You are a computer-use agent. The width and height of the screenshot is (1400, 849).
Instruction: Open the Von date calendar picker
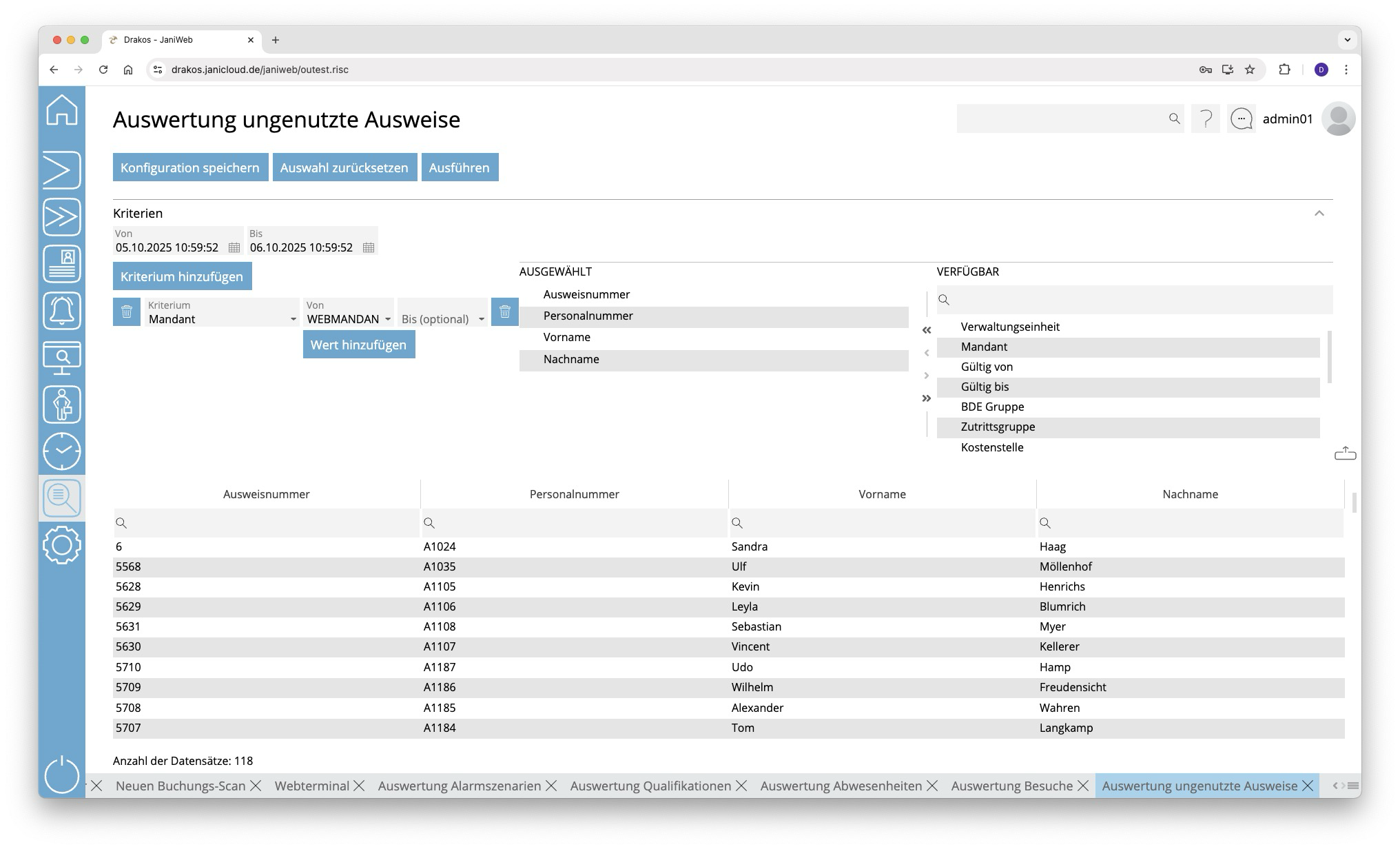tap(234, 247)
